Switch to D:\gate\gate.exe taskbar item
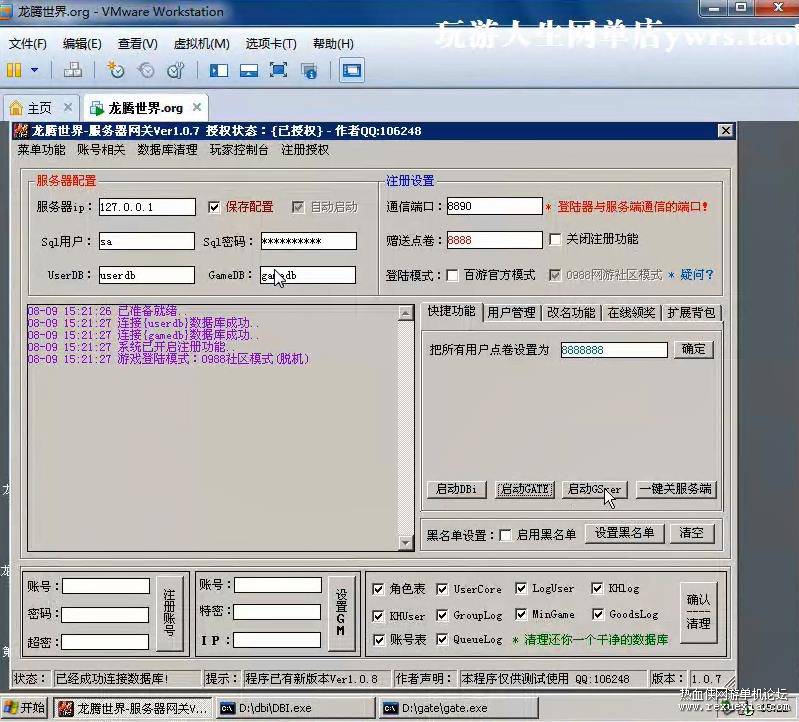 click(x=459, y=708)
